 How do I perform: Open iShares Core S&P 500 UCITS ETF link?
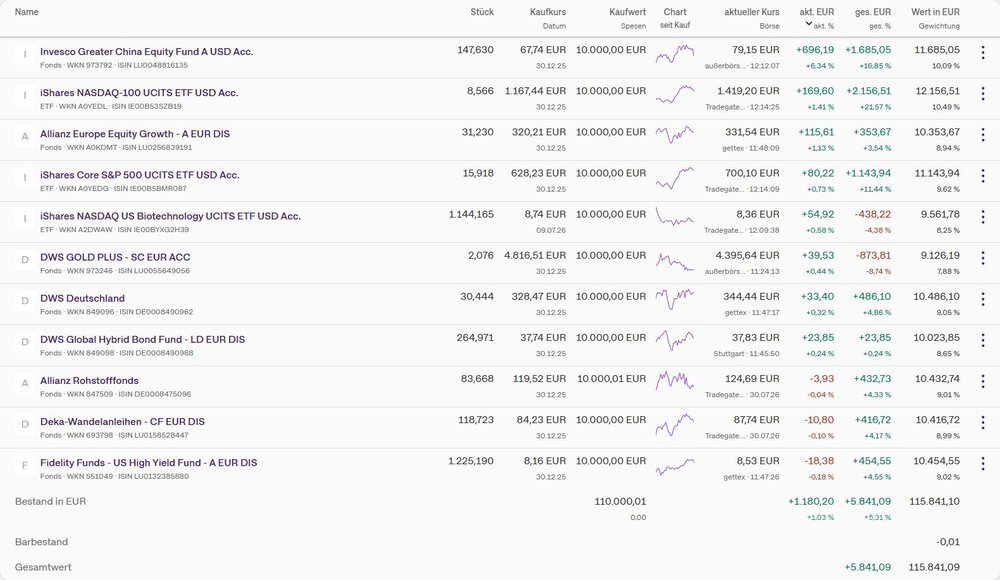coord(140,175)
